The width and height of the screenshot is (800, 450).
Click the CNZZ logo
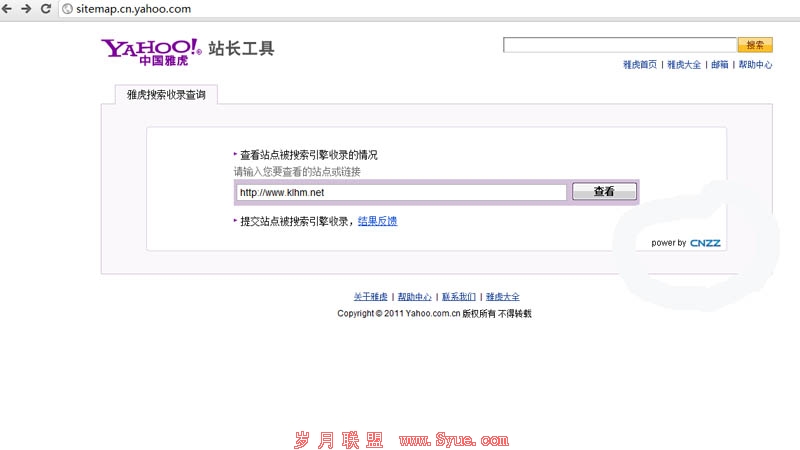point(705,243)
